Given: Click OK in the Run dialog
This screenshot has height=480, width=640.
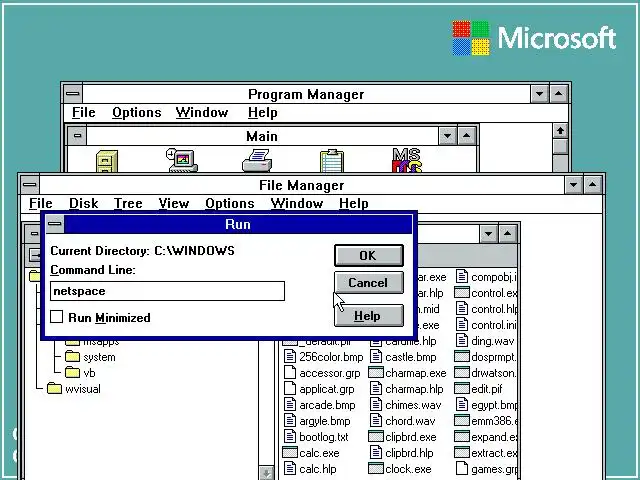Looking at the screenshot, I should click(x=369, y=256).
